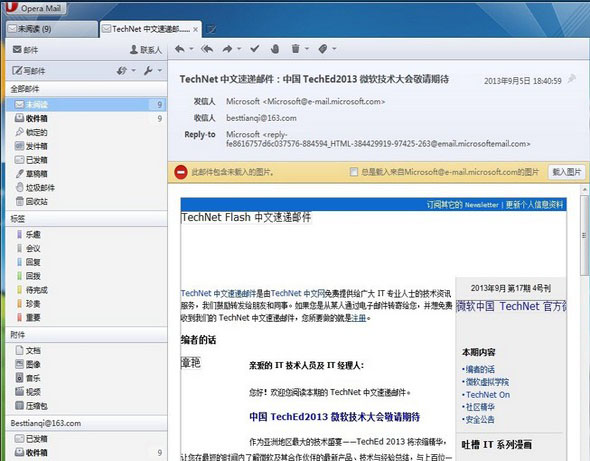Screen dimensions: 590x461
Task: Select the orange 珍贵 label
Action: click(86, 304)
